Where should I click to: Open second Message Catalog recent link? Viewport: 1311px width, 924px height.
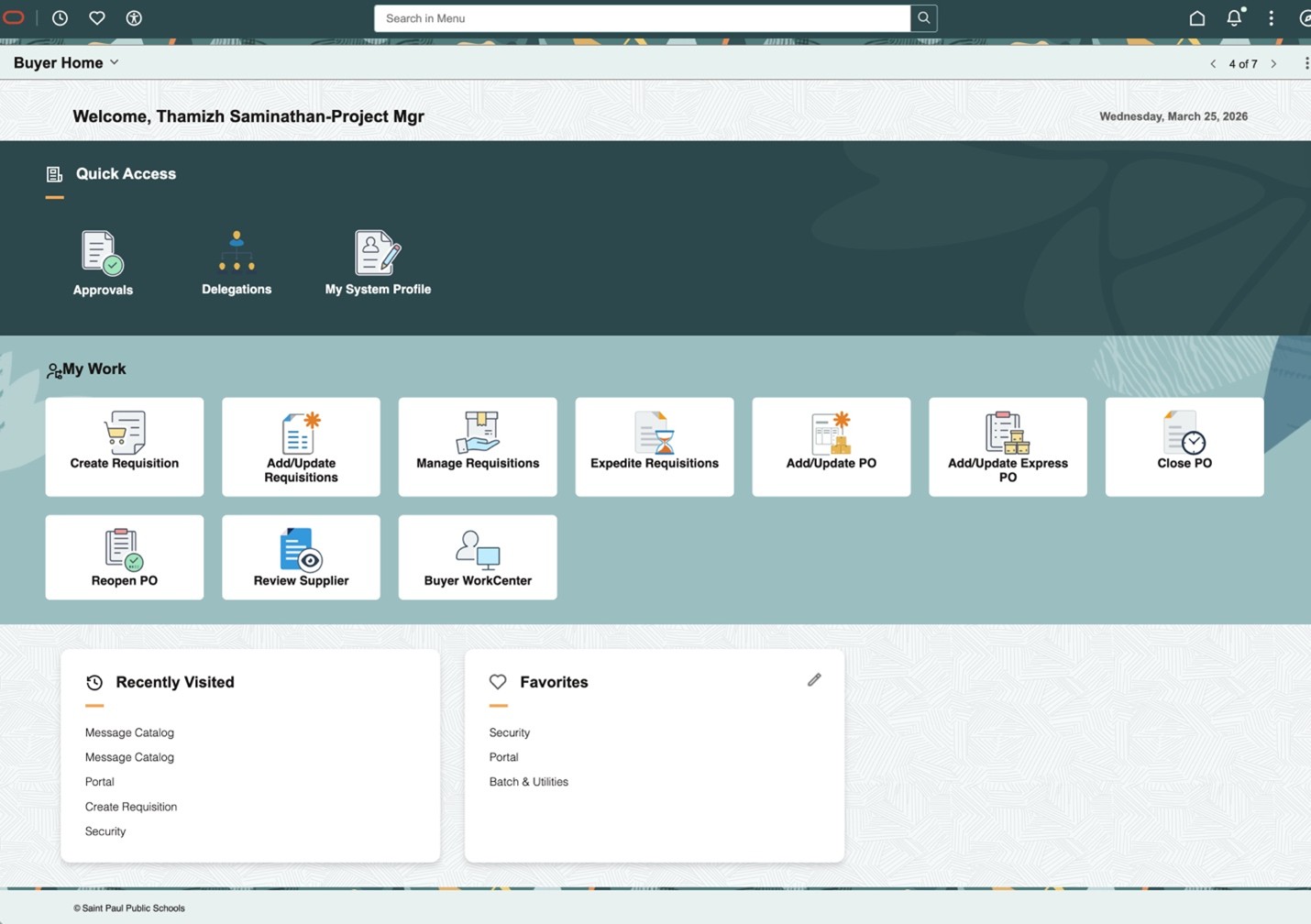129,757
